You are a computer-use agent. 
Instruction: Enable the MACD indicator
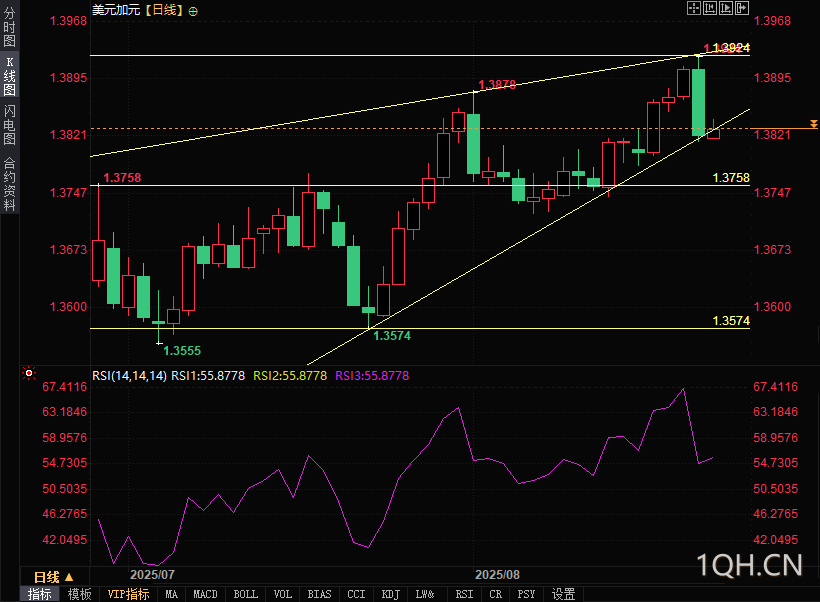pyautogui.click(x=205, y=594)
